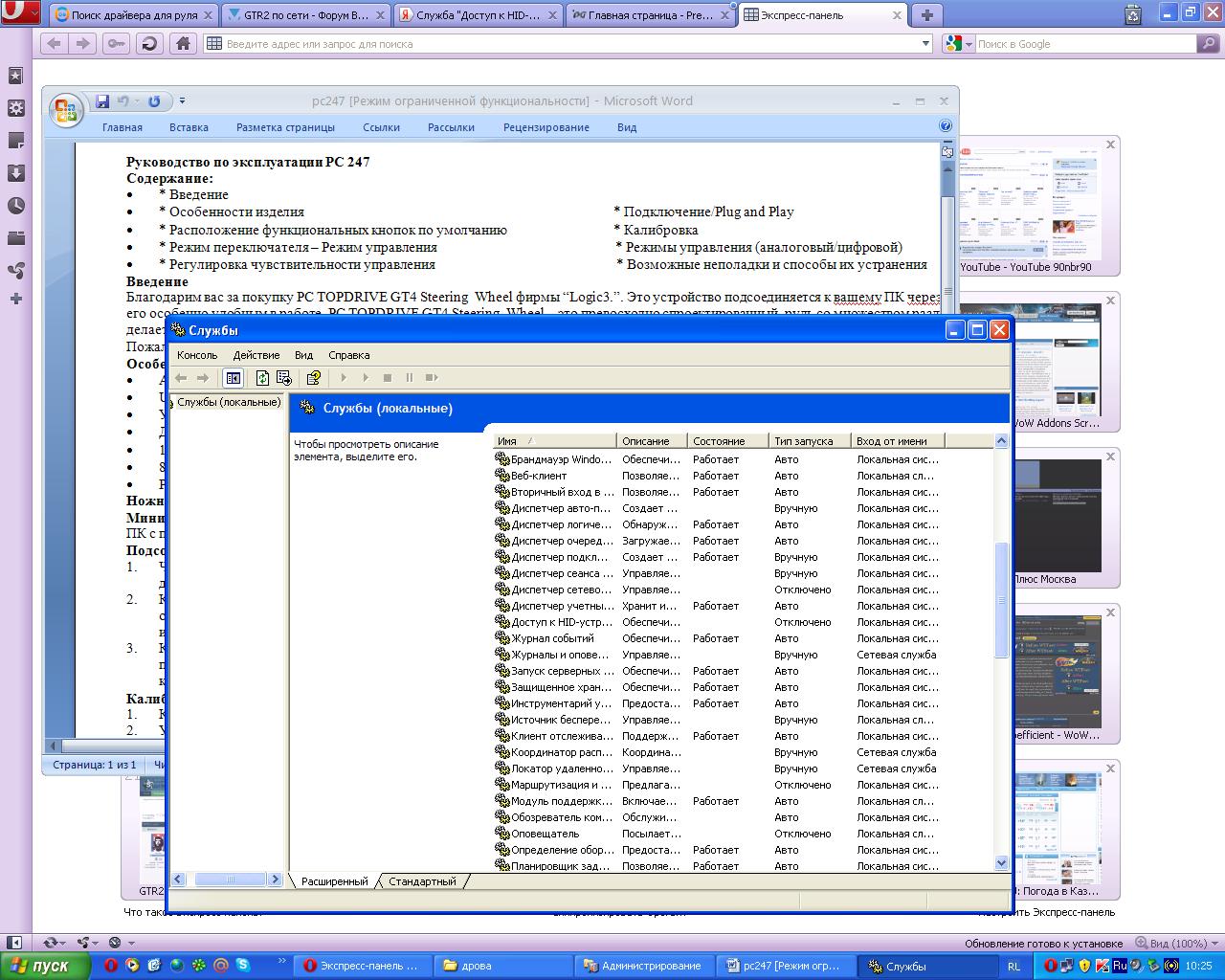This screenshot has height=980, width=1225.
Task: Click the Refresh icon in Services toolbar
Action: 262,378
